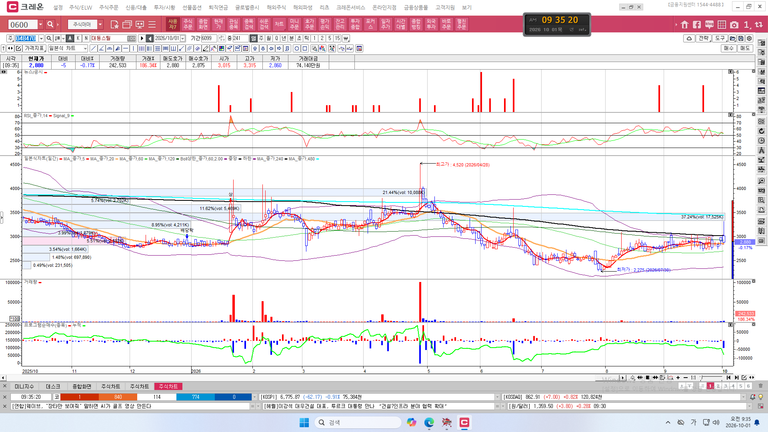This screenshot has width=768, height=432.
Task: Open the 주식/ELW menu
Action: (x=80, y=7)
